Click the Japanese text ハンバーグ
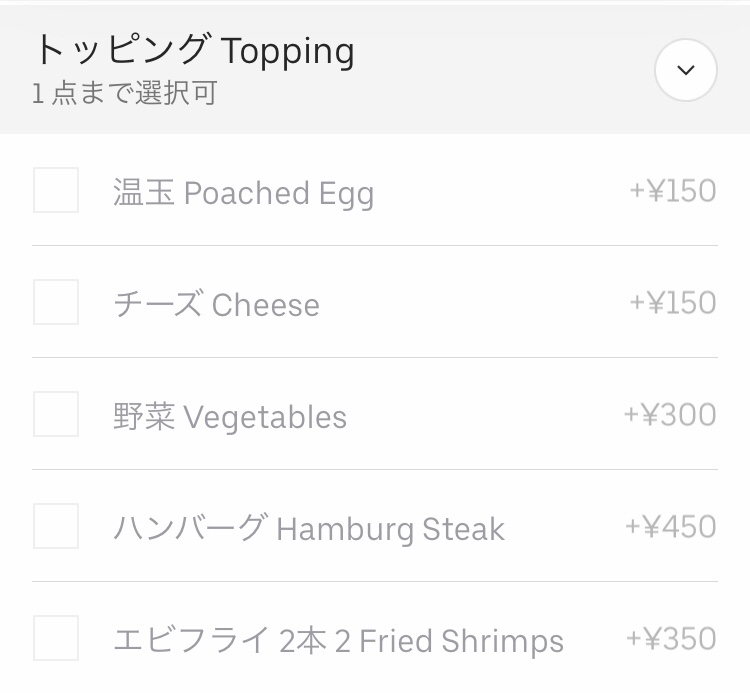Image resolution: width=750 pixels, height=693 pixels. click(190, 528)
